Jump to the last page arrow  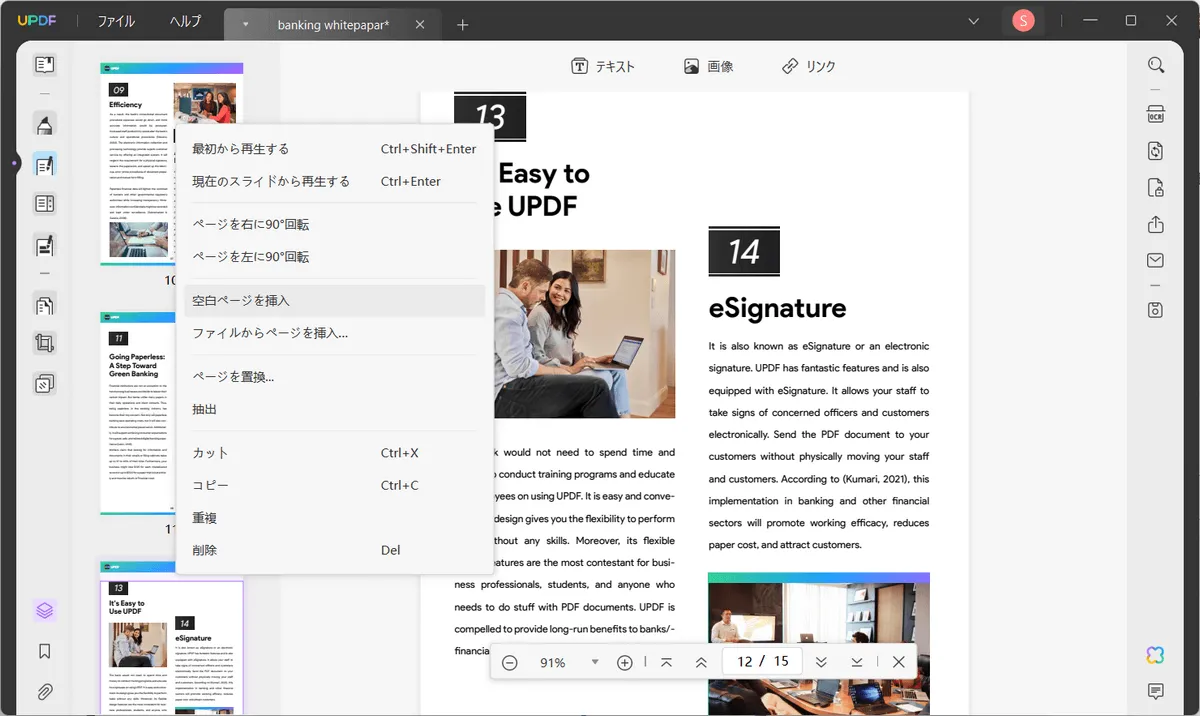coord(857,662)
